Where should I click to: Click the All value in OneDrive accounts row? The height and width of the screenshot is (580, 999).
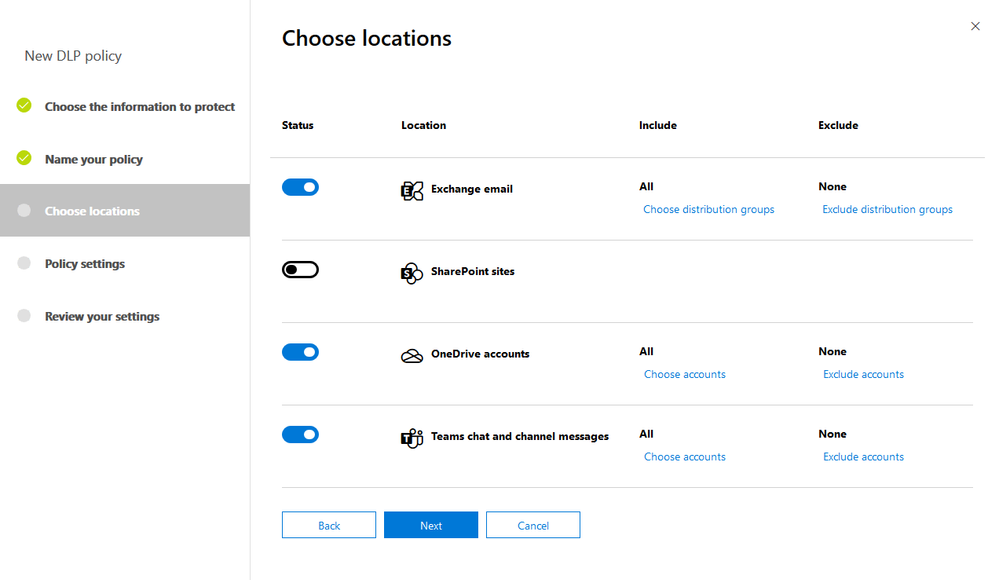(x=646, y=351)
